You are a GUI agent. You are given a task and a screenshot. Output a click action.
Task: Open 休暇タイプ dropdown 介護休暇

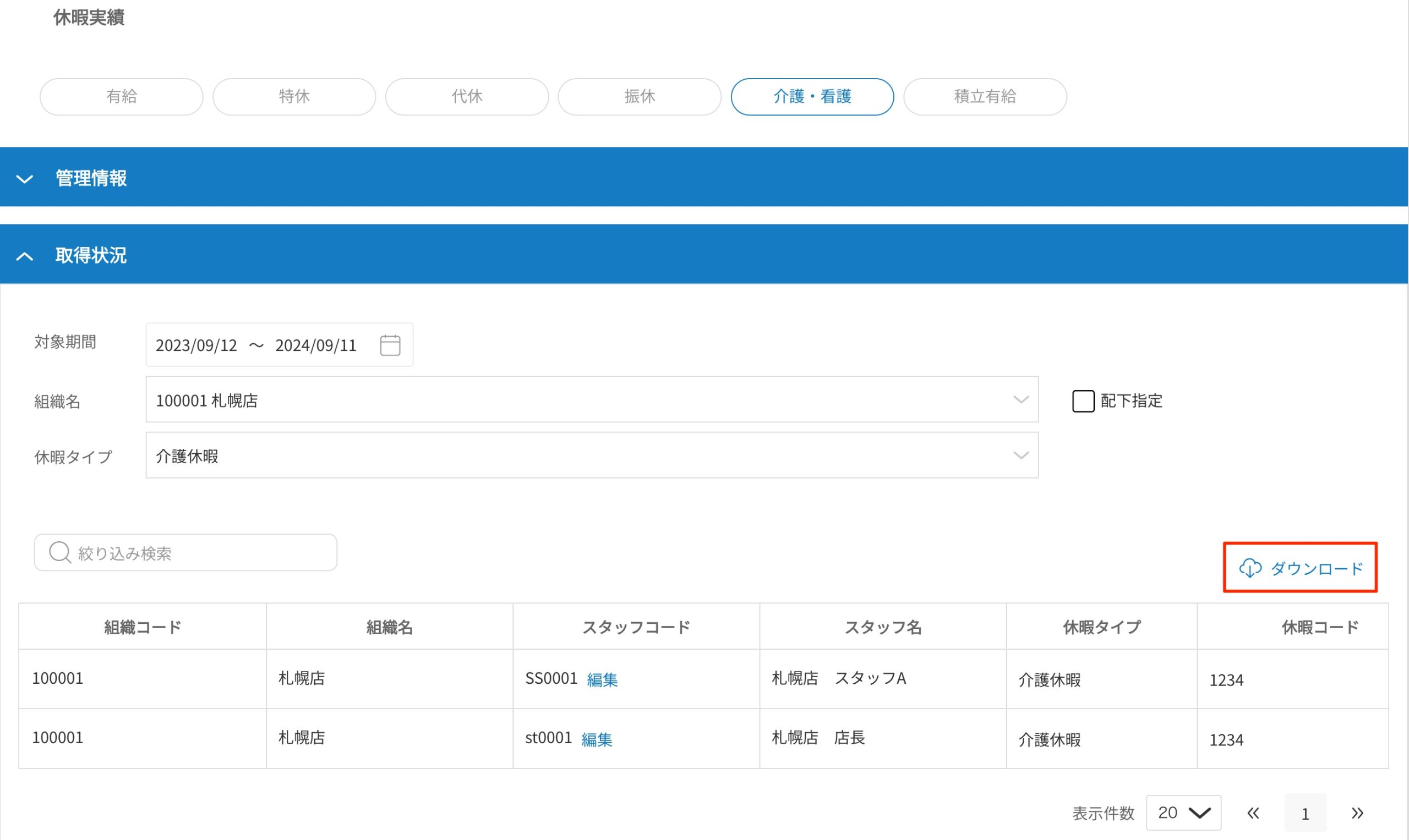coord(591,455)
